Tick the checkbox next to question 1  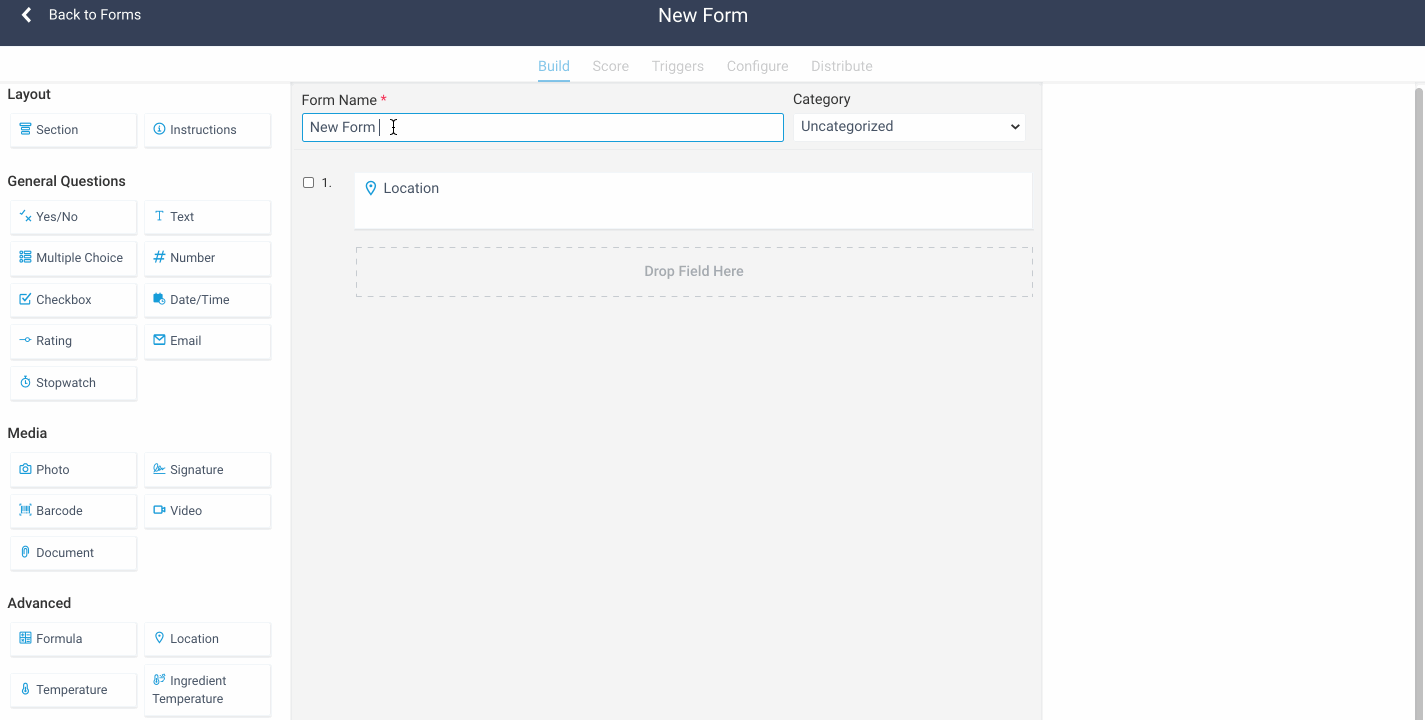click(309, 183)
